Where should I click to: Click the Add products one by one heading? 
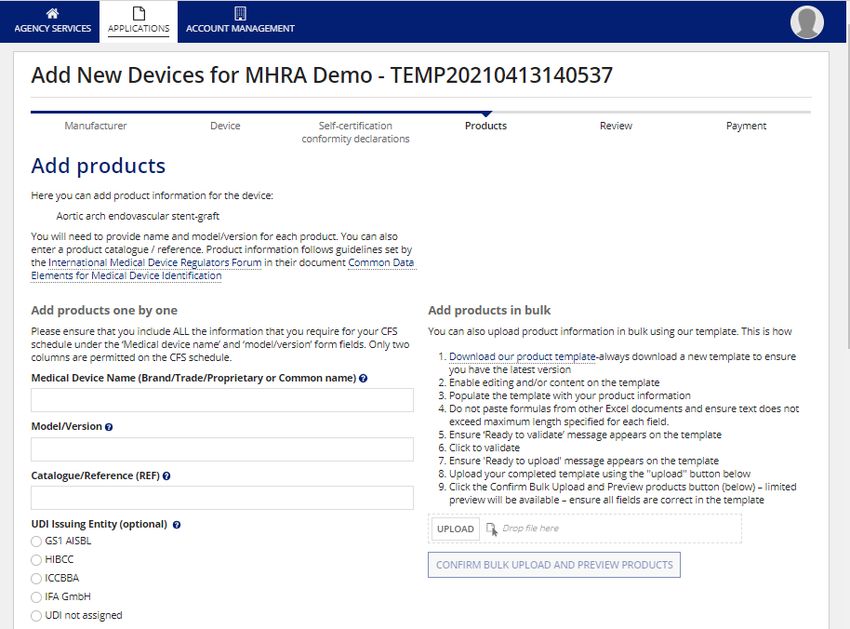[x=104, y=310]
